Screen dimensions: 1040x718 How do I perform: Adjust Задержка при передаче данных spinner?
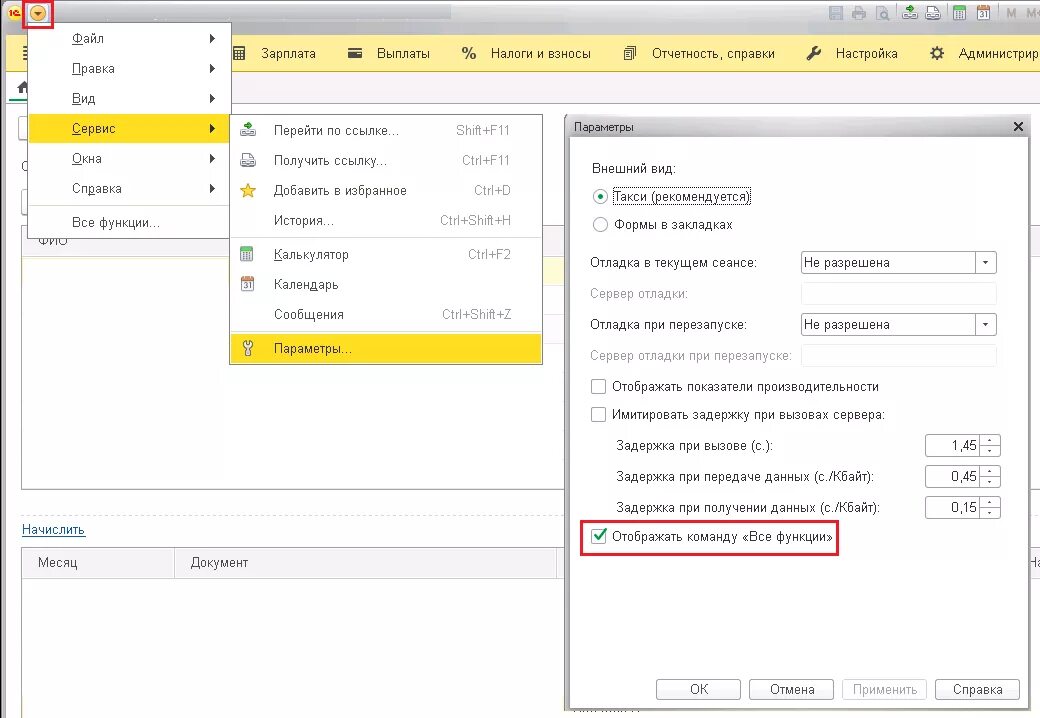pyautogui.click(x=990, y=476)
